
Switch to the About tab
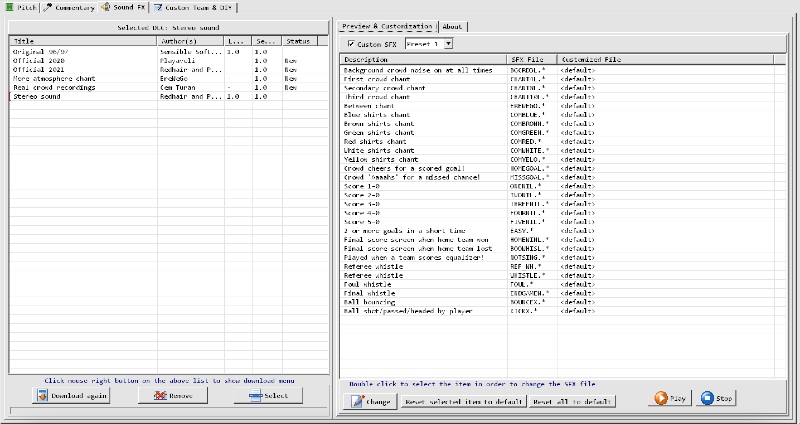(x=452, y=26)
